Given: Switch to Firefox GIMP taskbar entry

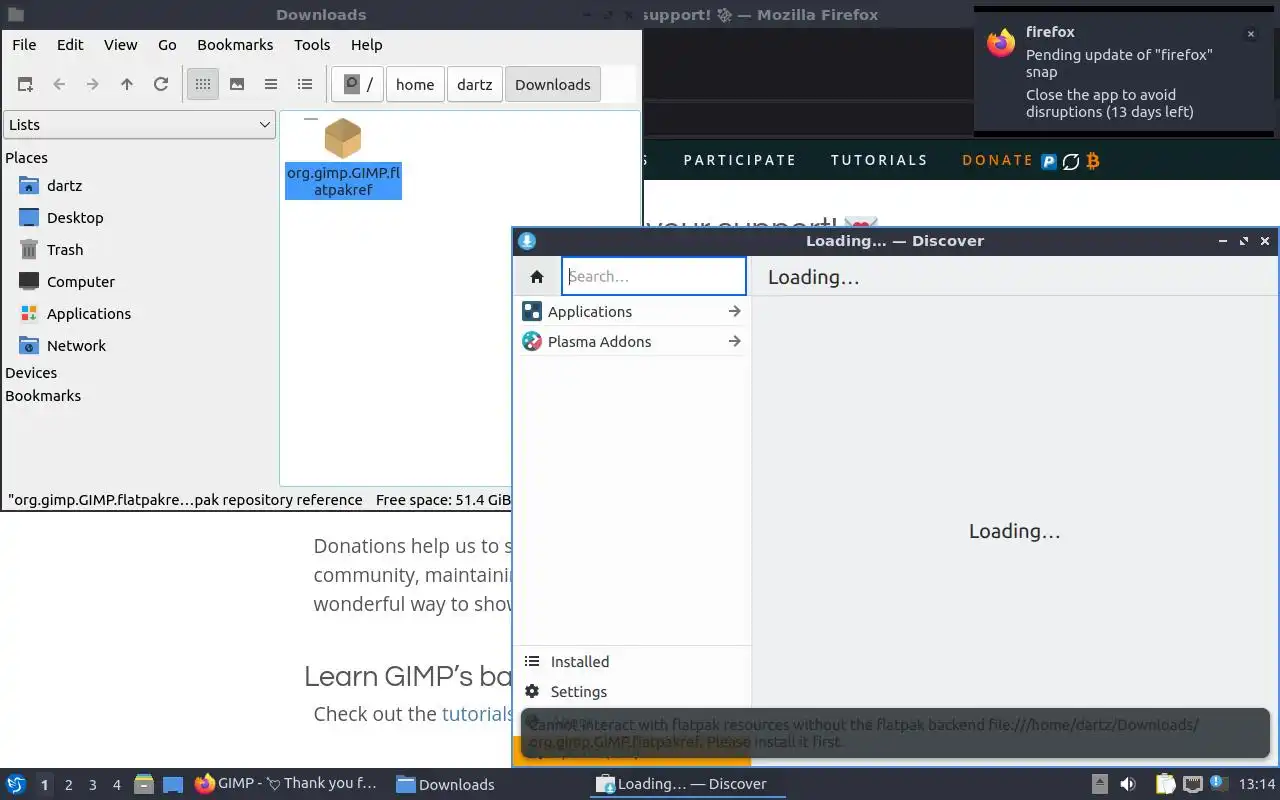Looking at the screenshot, I should 287,784.
